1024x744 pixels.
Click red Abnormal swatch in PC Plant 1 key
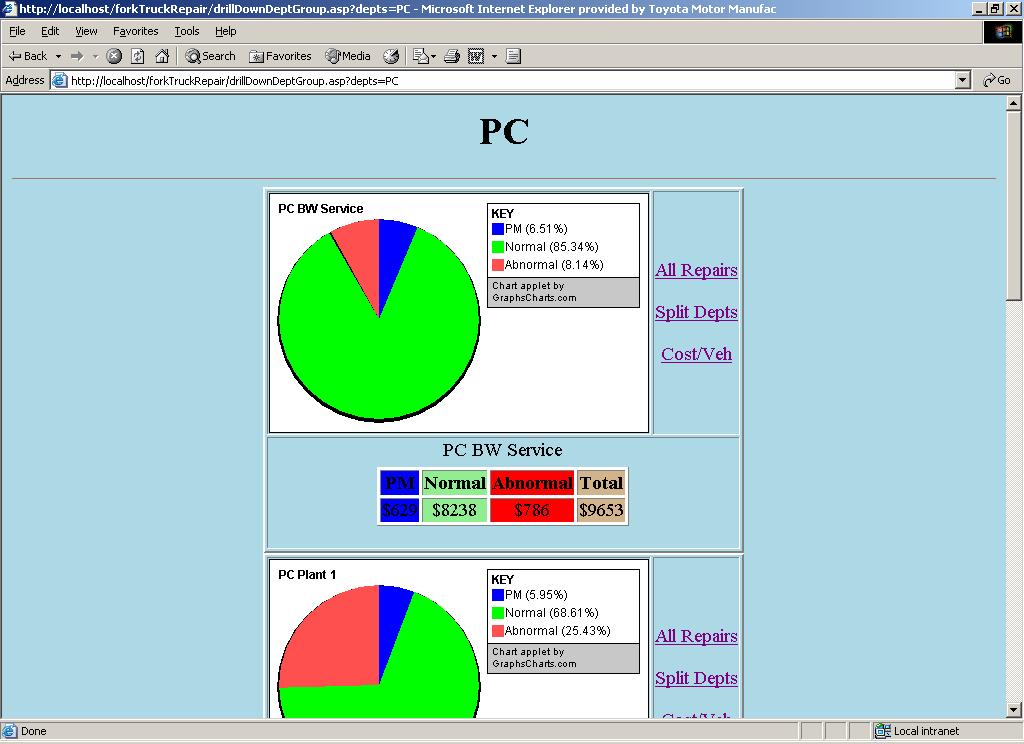[498, 630]
